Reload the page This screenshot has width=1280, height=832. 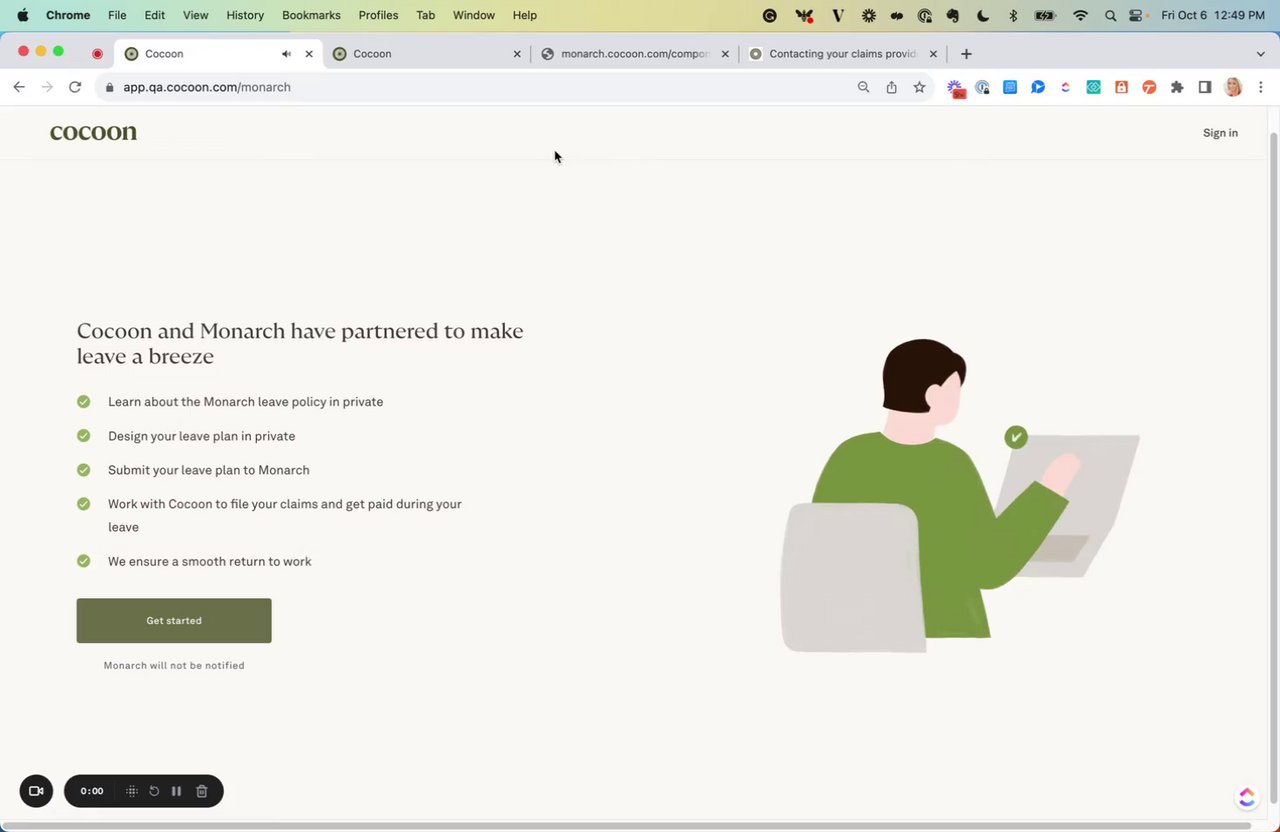coord(75,87)
